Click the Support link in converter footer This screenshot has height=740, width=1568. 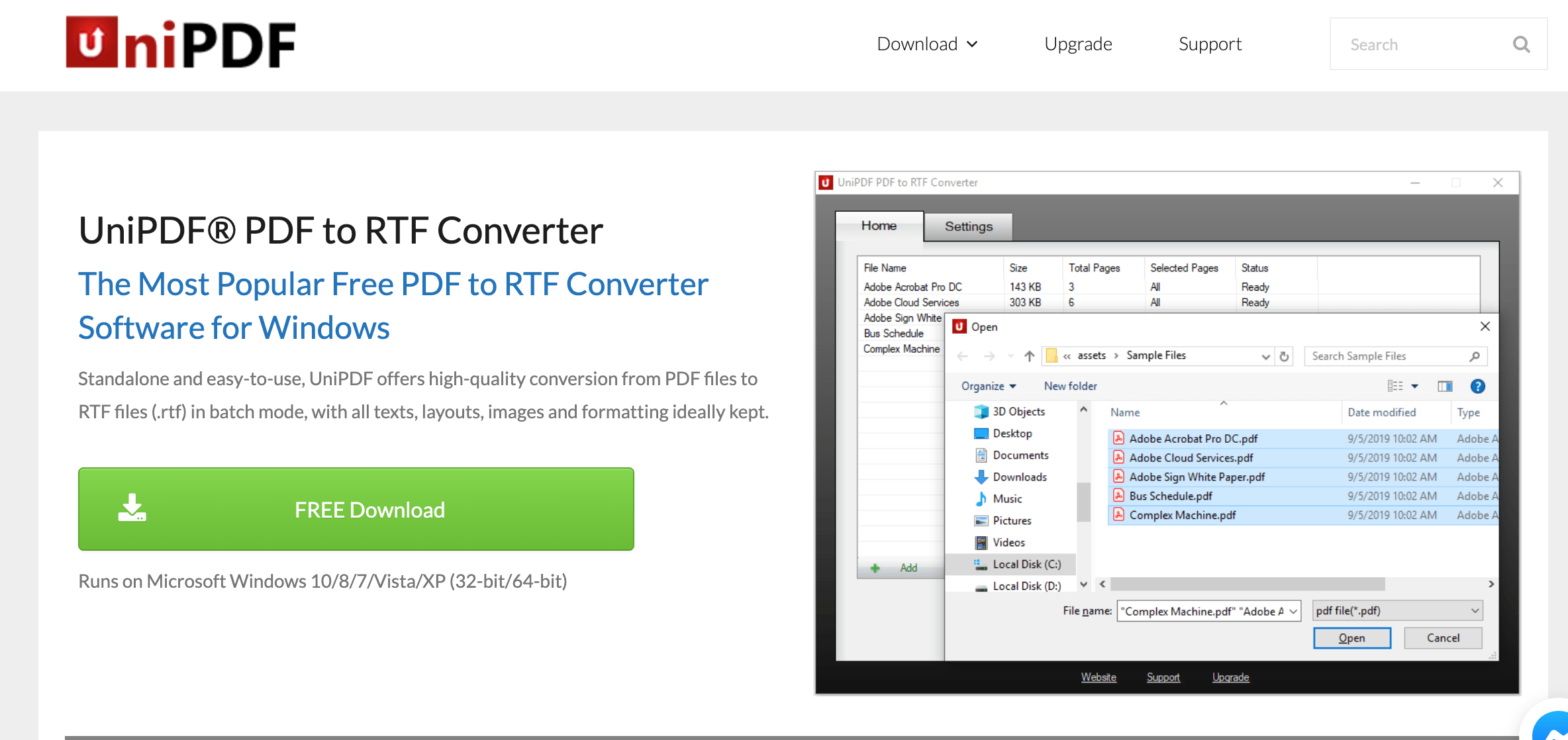pyautogui.click(x=1163, y=677)
